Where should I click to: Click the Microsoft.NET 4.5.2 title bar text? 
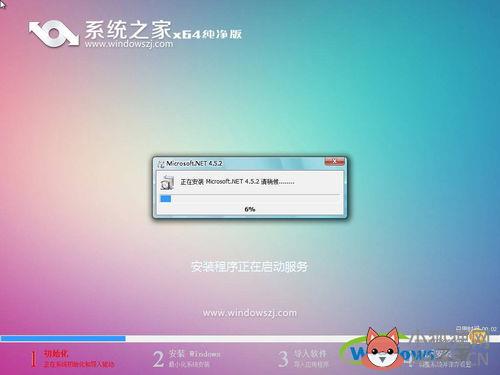pos(194,163)
